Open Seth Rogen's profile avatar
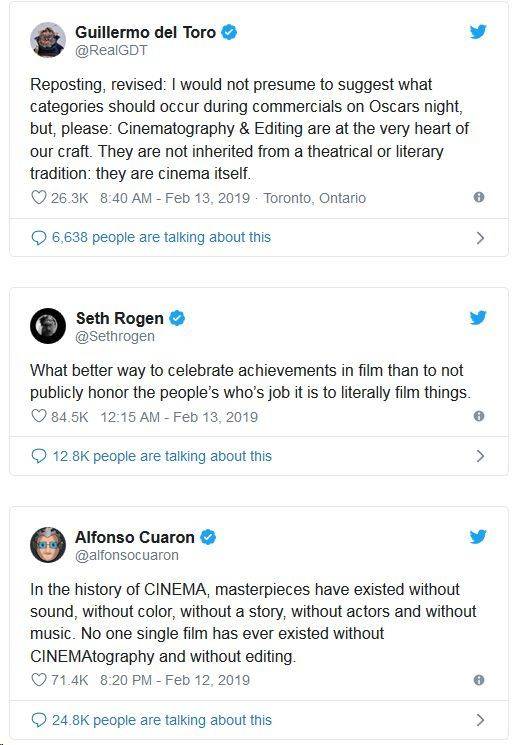This screenshot has width=512, height=745. (47, 326)
